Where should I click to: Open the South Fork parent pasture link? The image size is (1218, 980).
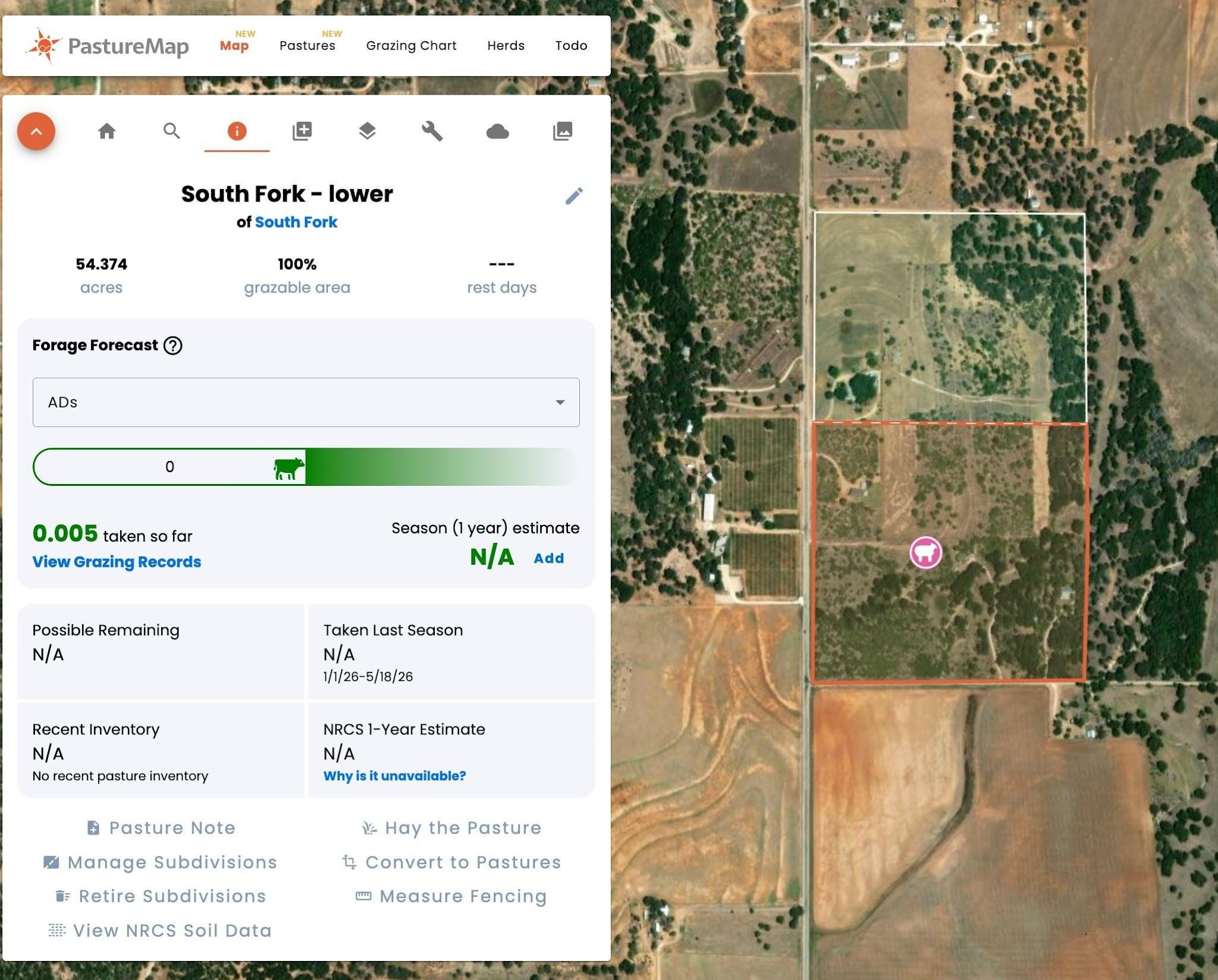(296, 222)
